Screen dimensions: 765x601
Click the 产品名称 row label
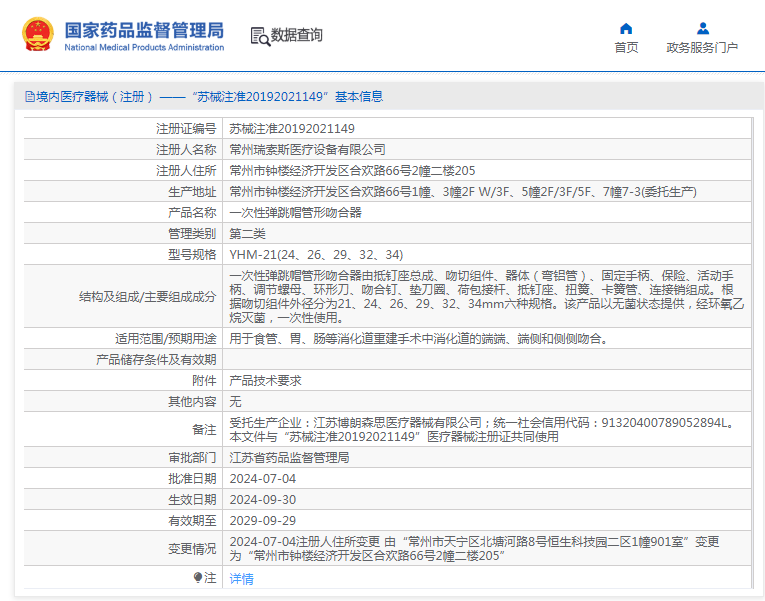192,213
